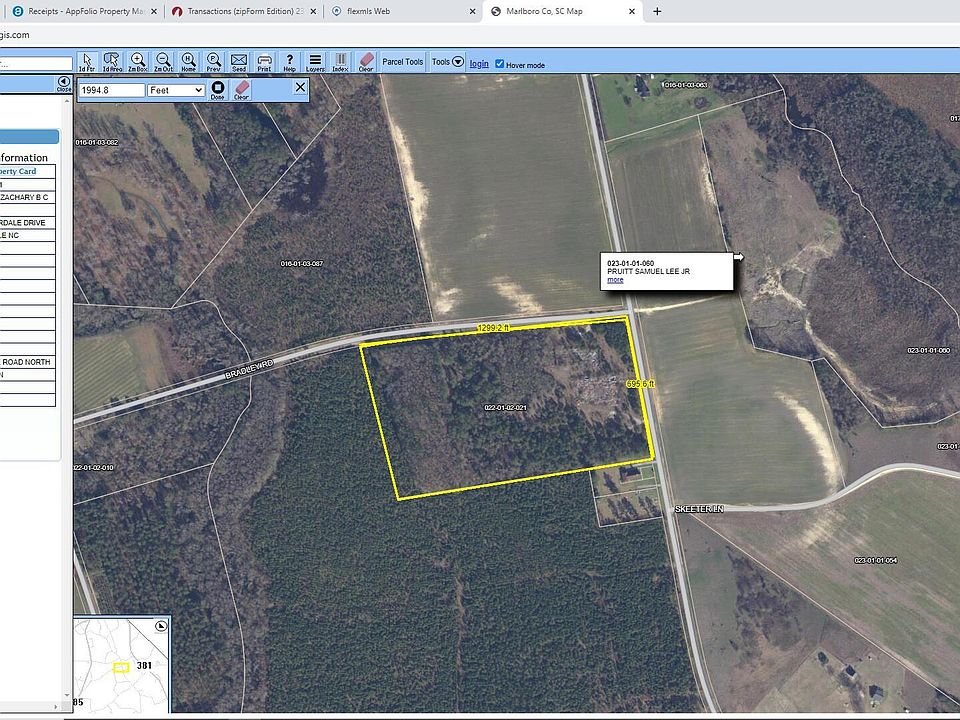Collapse the side panel with Close arrow
Viewport: 960px width, 720px height.
(x=64, y=84)
